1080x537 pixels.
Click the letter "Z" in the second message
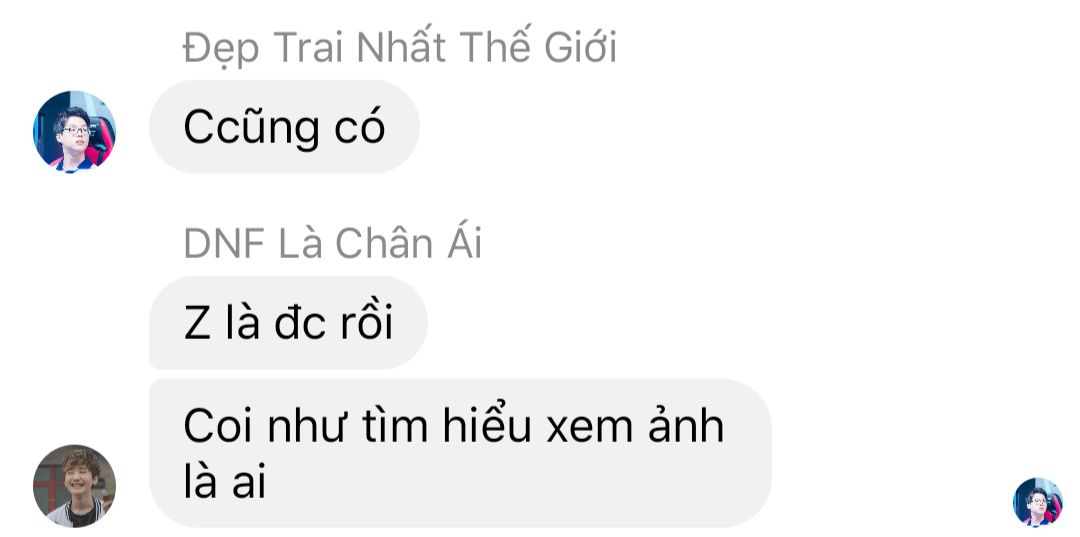197,326
